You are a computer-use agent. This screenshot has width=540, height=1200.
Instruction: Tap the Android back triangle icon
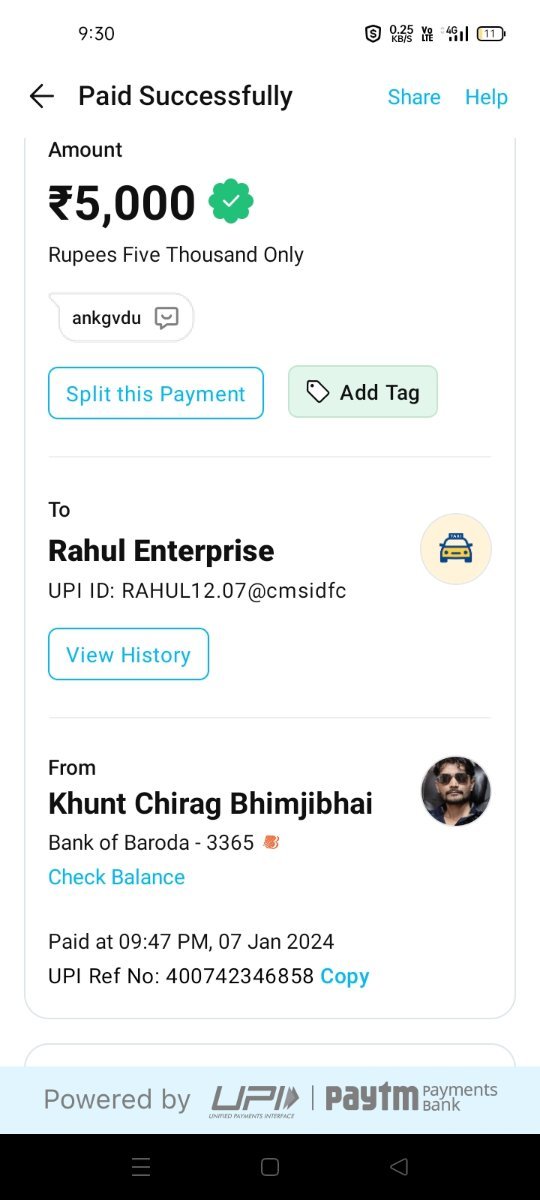tap(399, 1166)
